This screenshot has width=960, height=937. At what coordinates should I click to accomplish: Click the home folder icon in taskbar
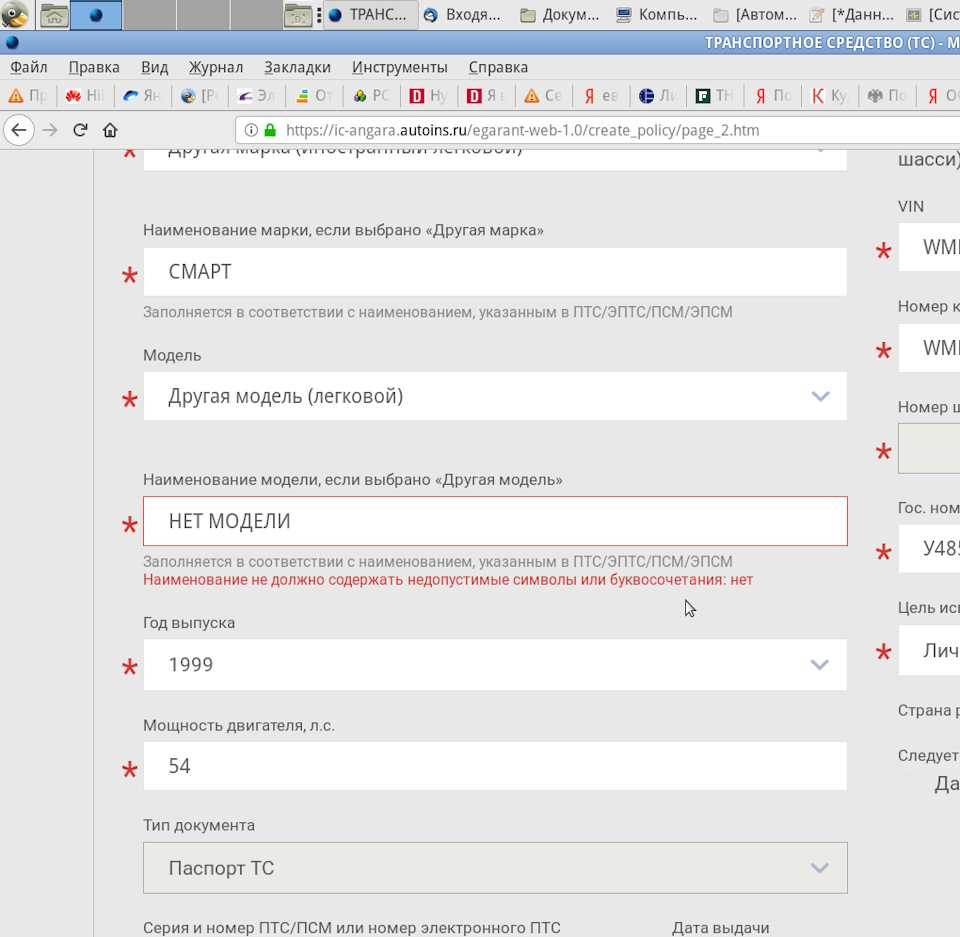[54, 15]
